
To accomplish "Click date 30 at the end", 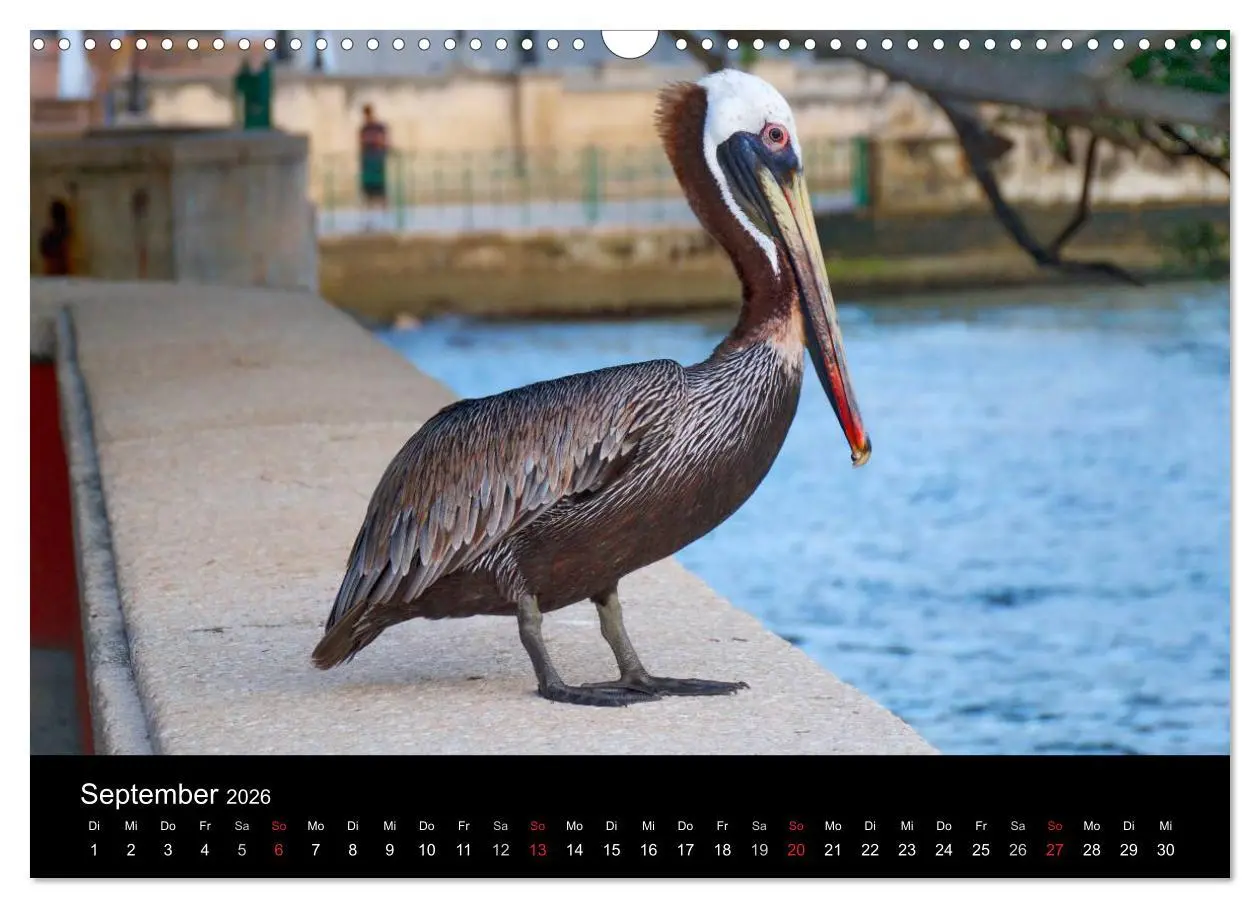I will click(1166, 850).
